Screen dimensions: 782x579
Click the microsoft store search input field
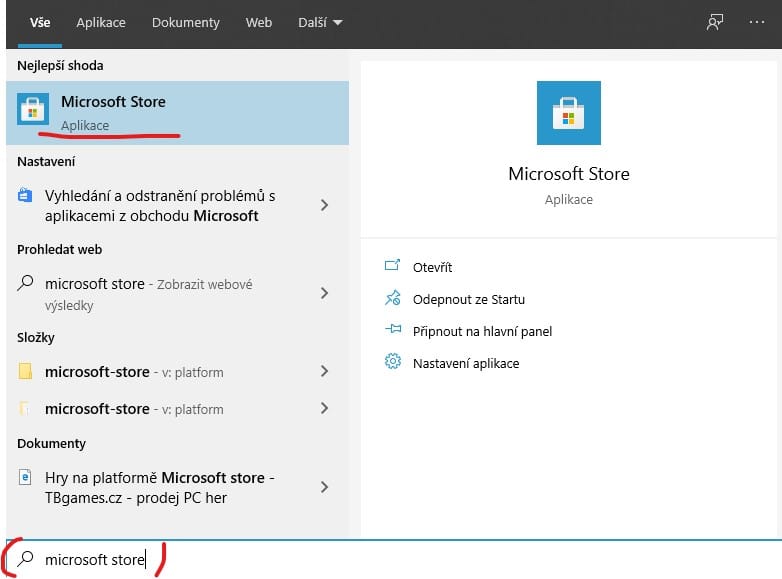click(x=394, y=559)
